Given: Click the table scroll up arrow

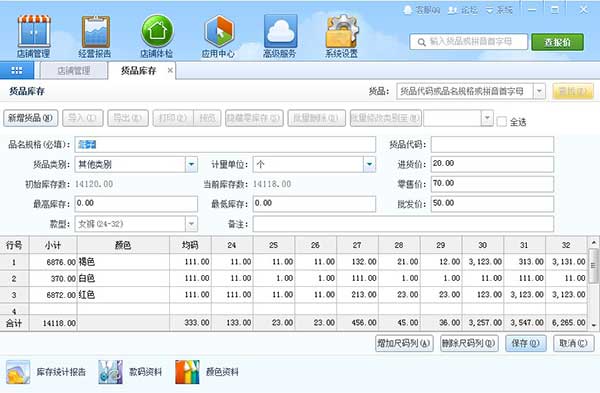Looking at the screenshot, I should (x=593, y=243).
